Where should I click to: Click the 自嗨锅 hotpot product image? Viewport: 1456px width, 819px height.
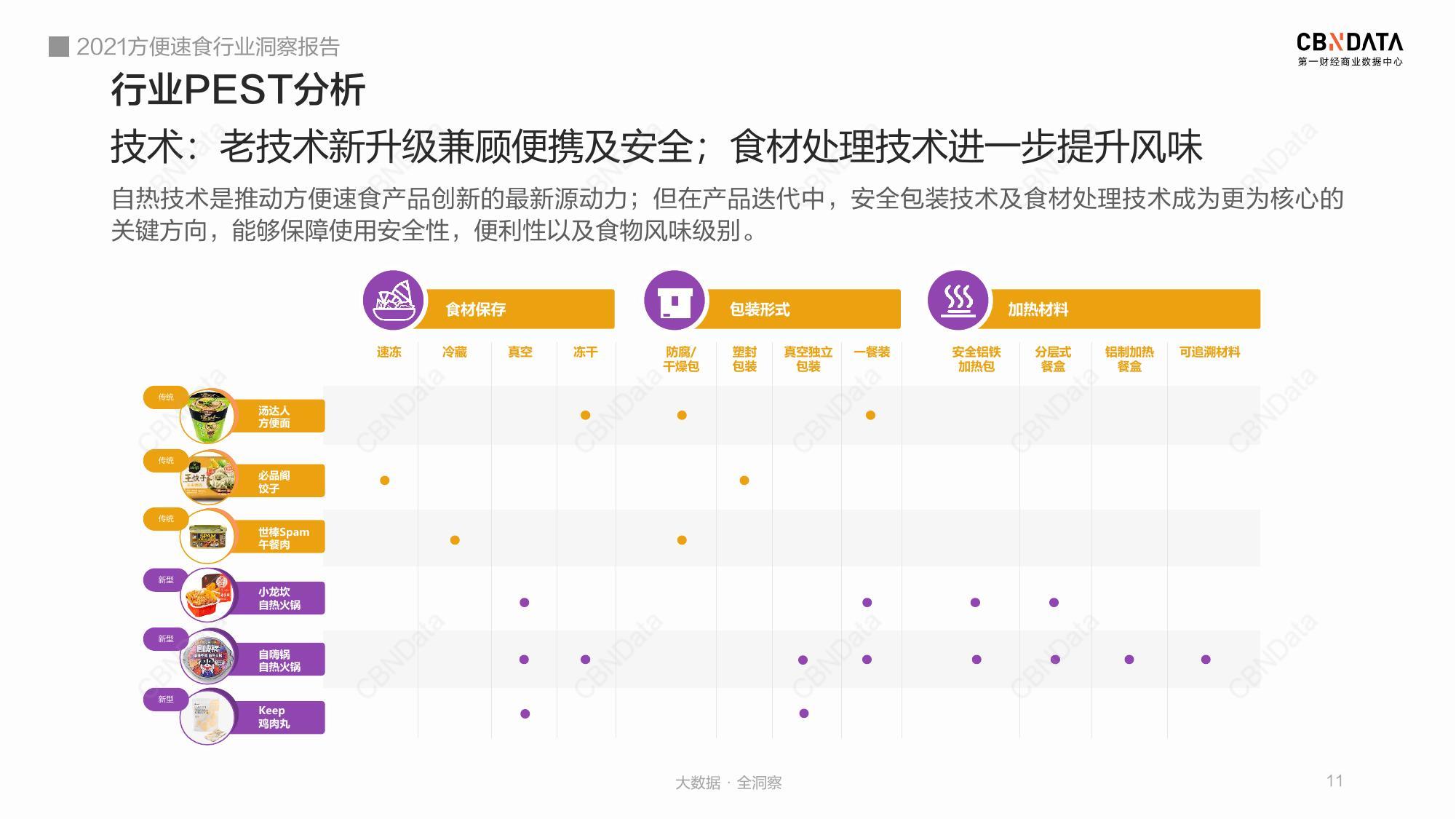tap(209, 658)
